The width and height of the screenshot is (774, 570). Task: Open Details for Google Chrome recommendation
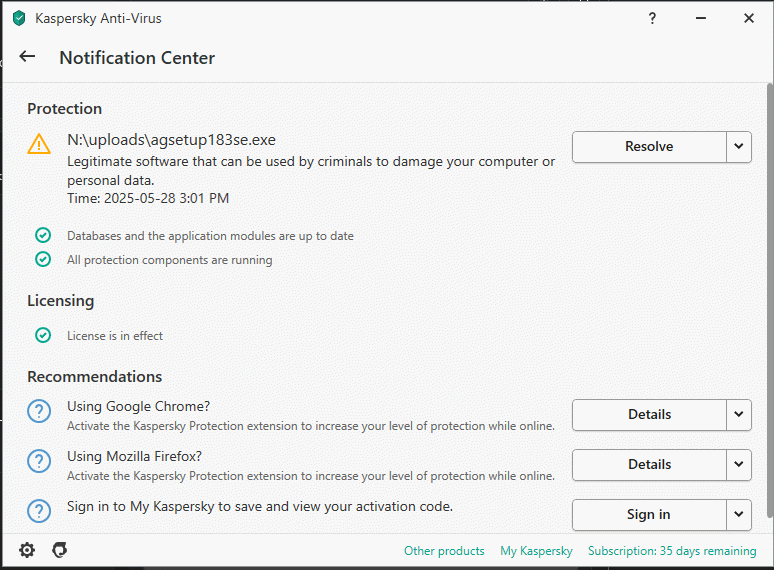click(x=649, y=415)
